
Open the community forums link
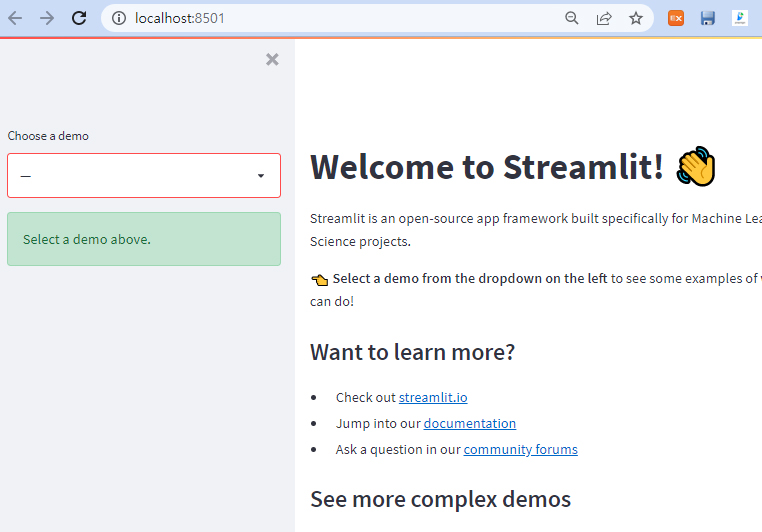[520, 449]
